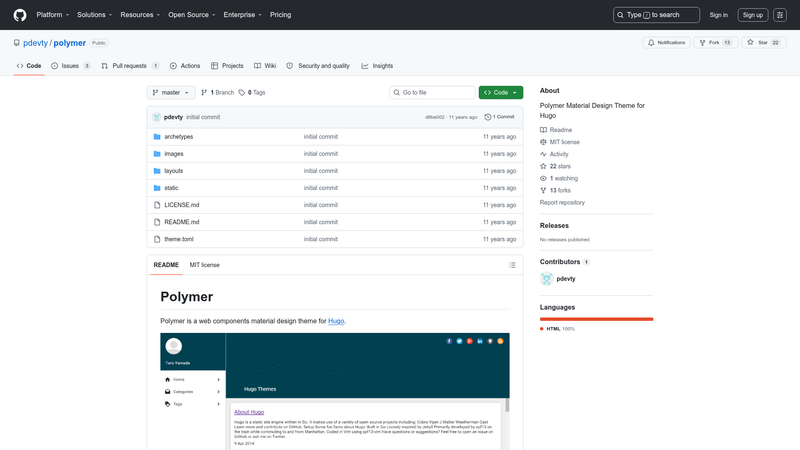Switch to the Issues tab
800x450 pixels.
pyautogui.click(x=71, y=66)
